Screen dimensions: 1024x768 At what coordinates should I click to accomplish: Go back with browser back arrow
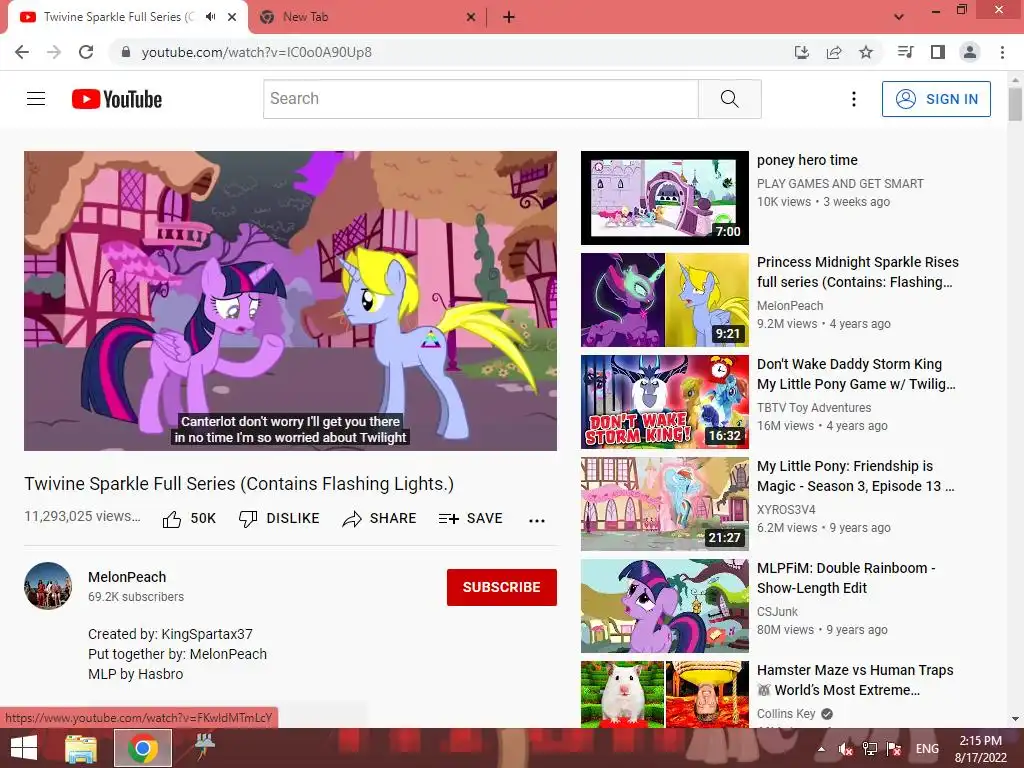tap(22, 52)
